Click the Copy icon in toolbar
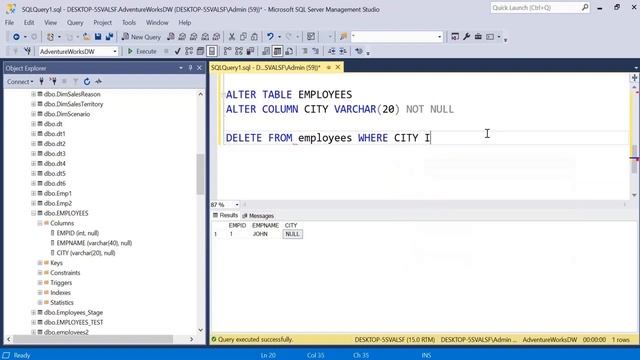This screenshot has width=640, height=360. [x=243, y=37]
